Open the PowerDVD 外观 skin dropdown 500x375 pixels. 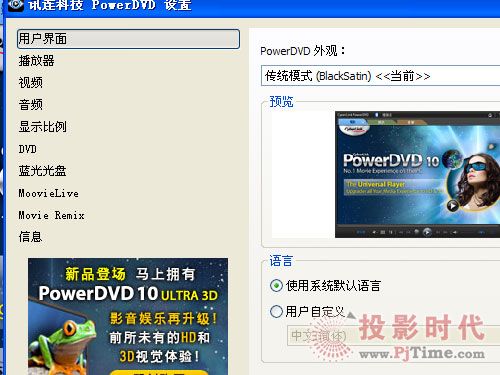pyautogui.click(x=380, y=76)
